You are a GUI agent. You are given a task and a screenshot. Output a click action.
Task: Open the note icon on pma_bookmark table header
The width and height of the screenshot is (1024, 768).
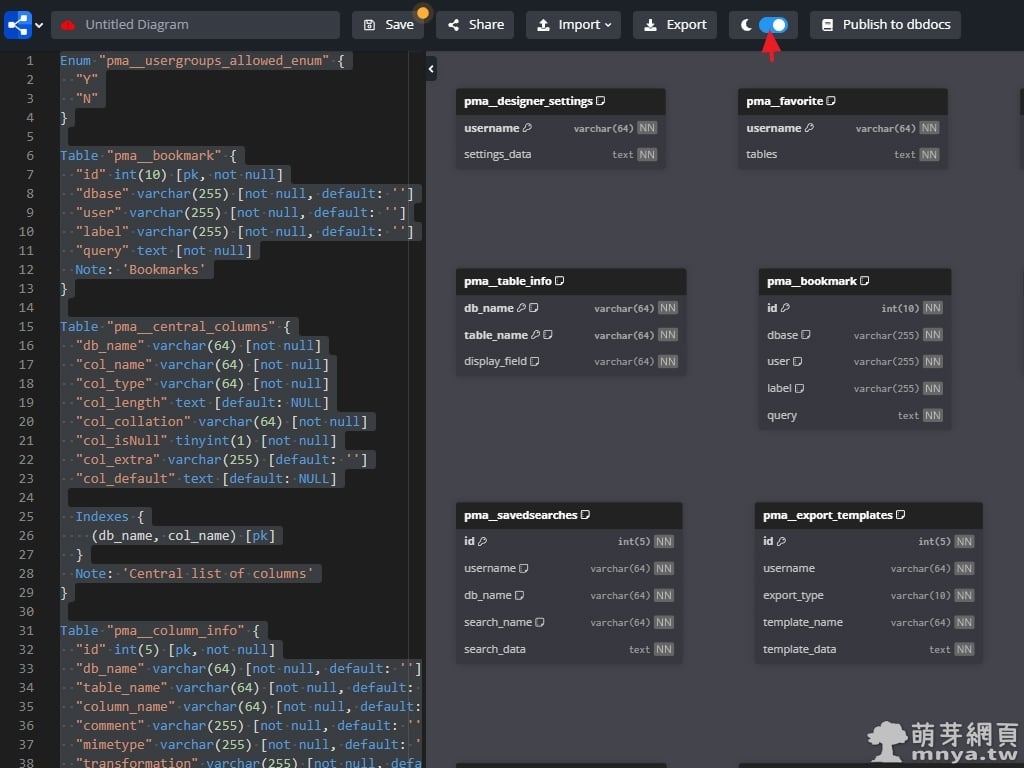tap(865, 281)
